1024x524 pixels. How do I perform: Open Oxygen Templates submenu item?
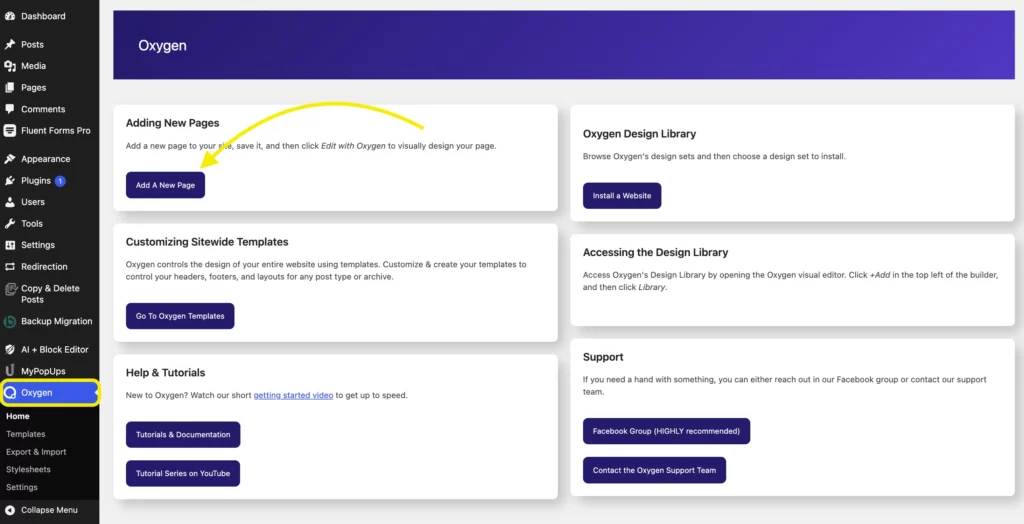25,434
